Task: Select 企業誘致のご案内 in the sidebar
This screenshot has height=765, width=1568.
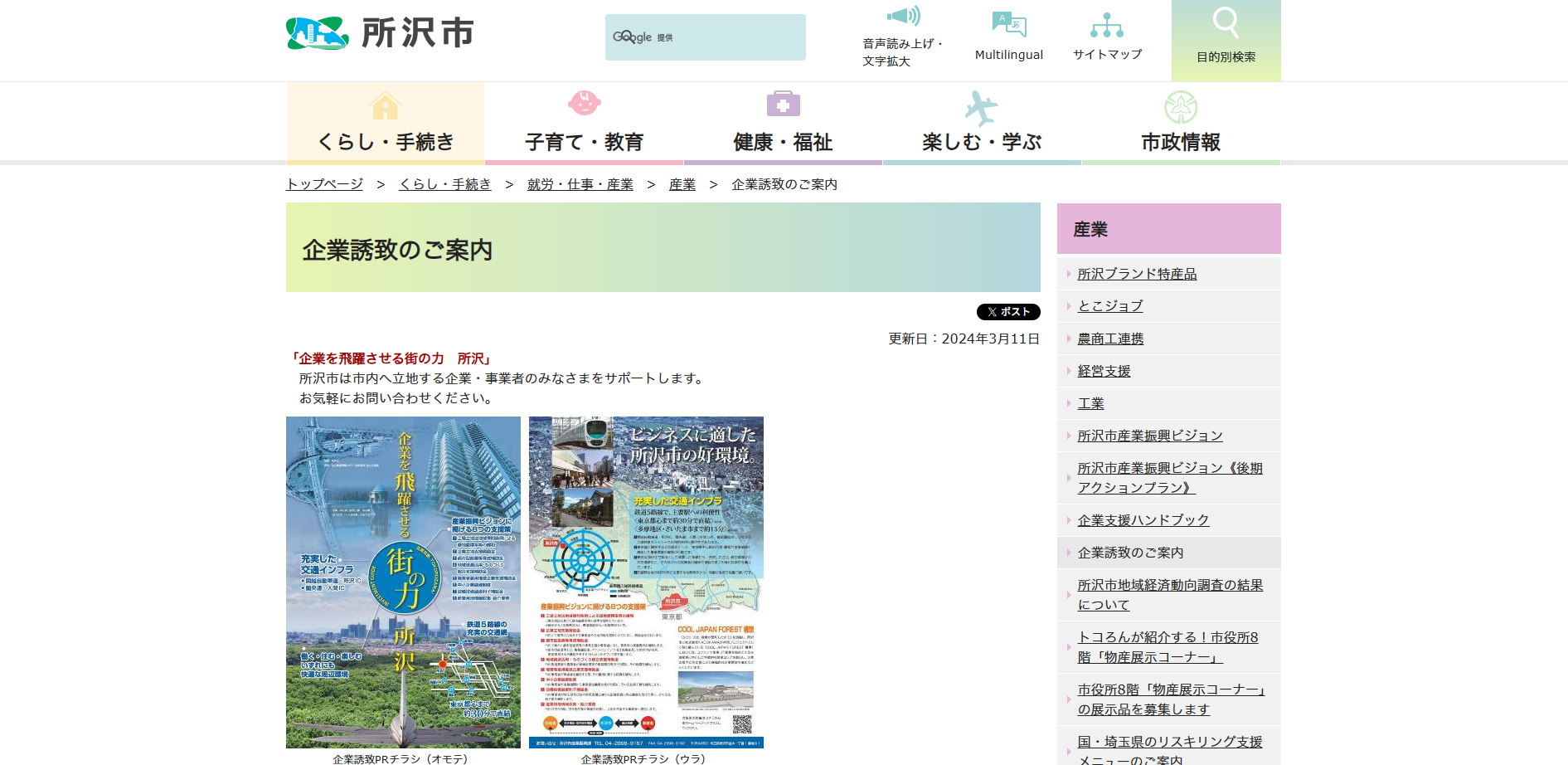Action: click(1130, 553)
